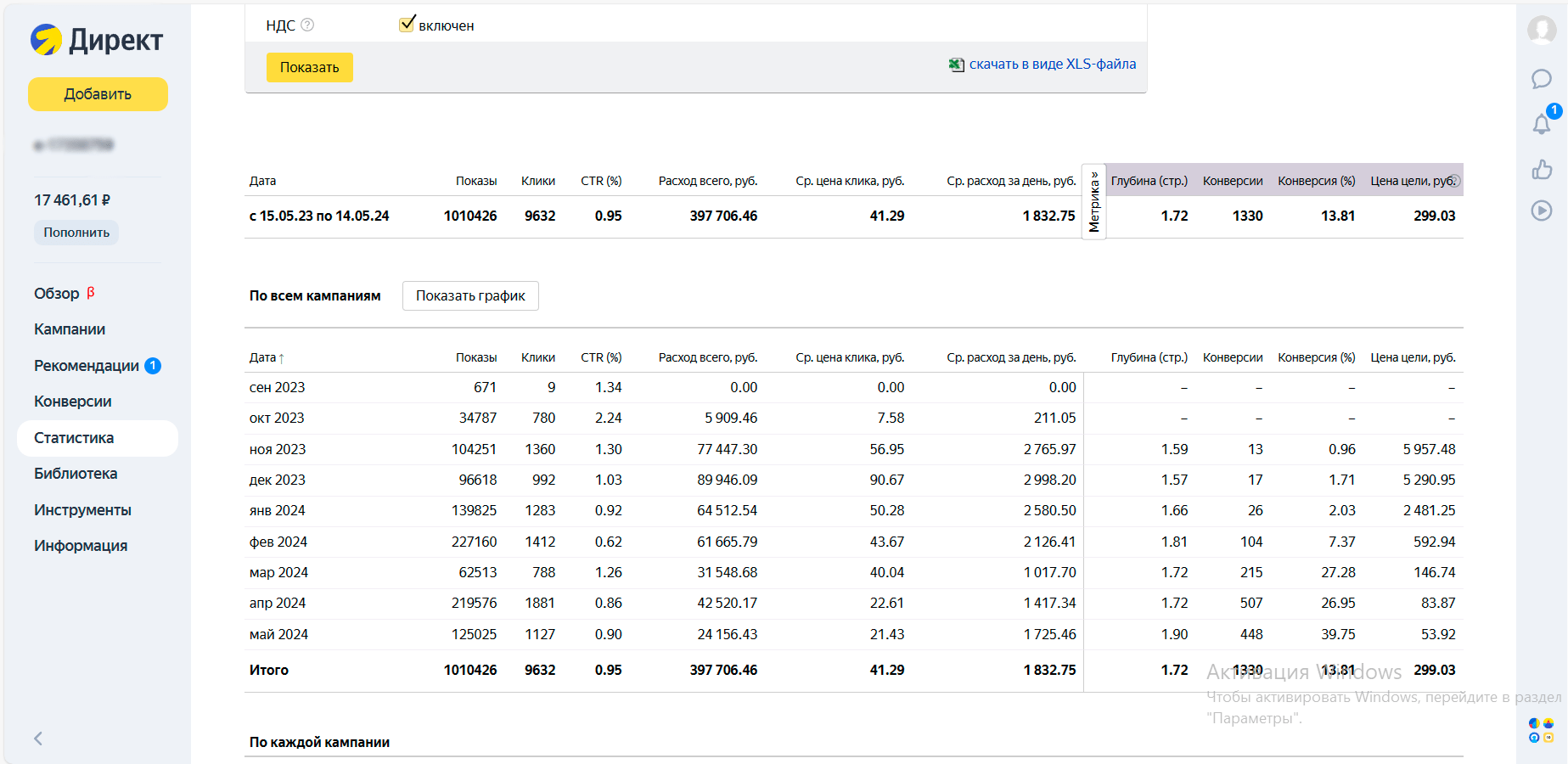Click the Директ logo icon

coord(47,40)
